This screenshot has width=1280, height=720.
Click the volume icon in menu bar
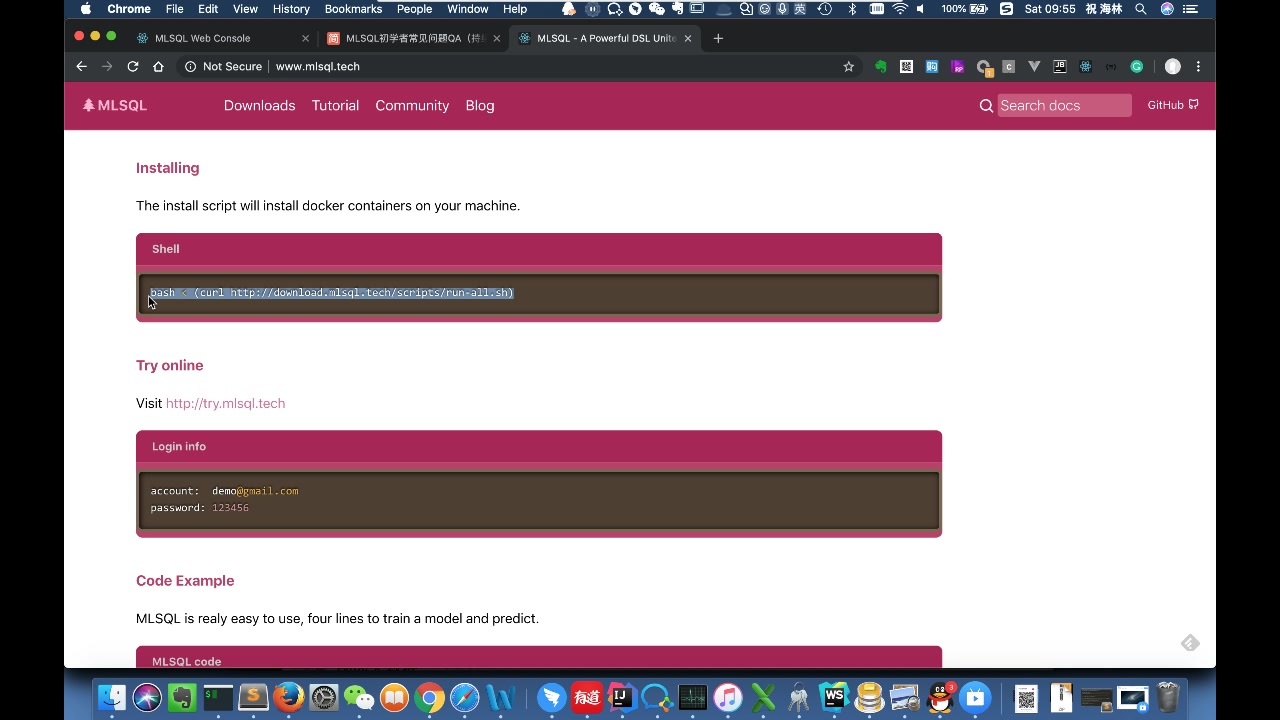921,9
